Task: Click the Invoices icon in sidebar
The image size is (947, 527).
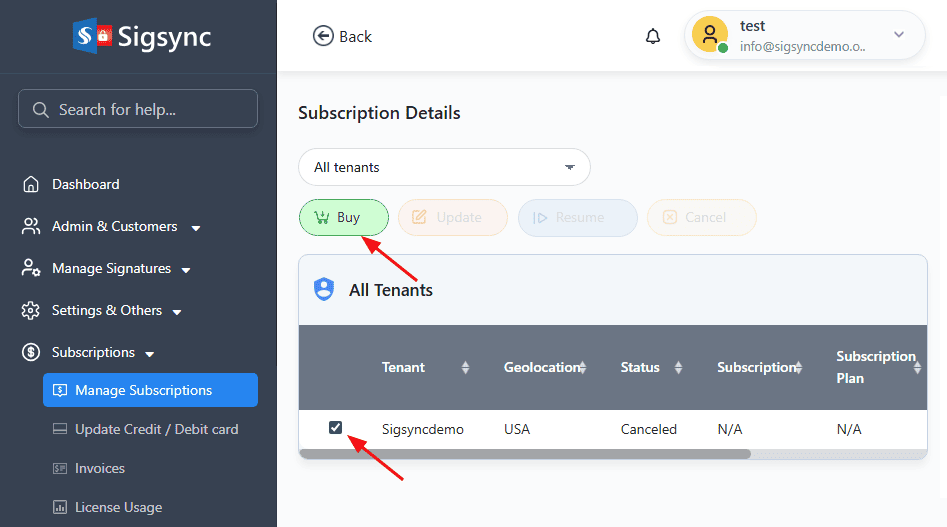Action: 58,468
